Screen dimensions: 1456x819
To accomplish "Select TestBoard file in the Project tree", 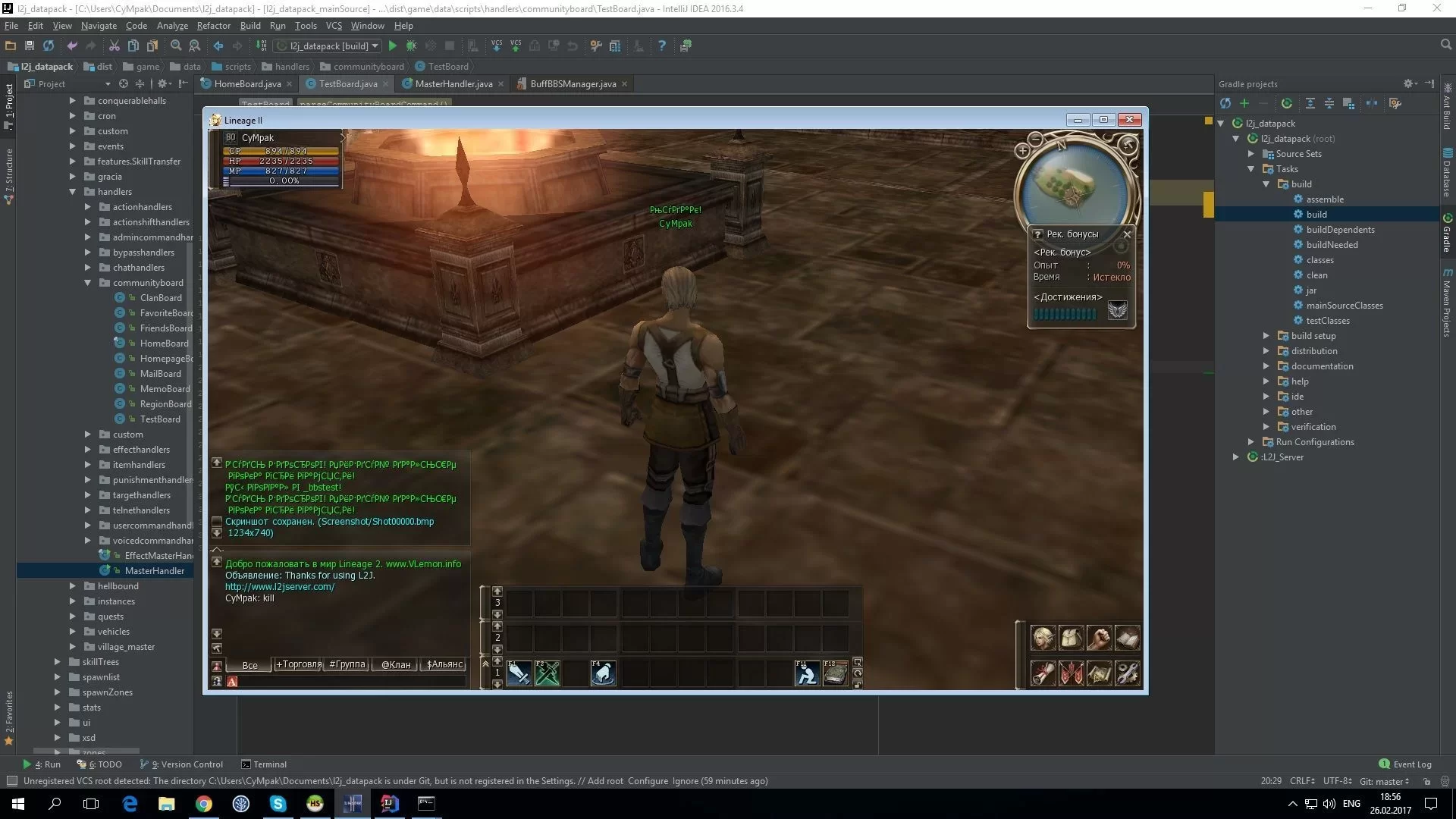I will point(160,419).
